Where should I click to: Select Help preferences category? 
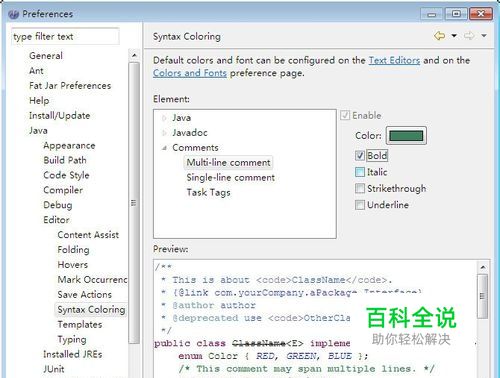coord(39,101)
